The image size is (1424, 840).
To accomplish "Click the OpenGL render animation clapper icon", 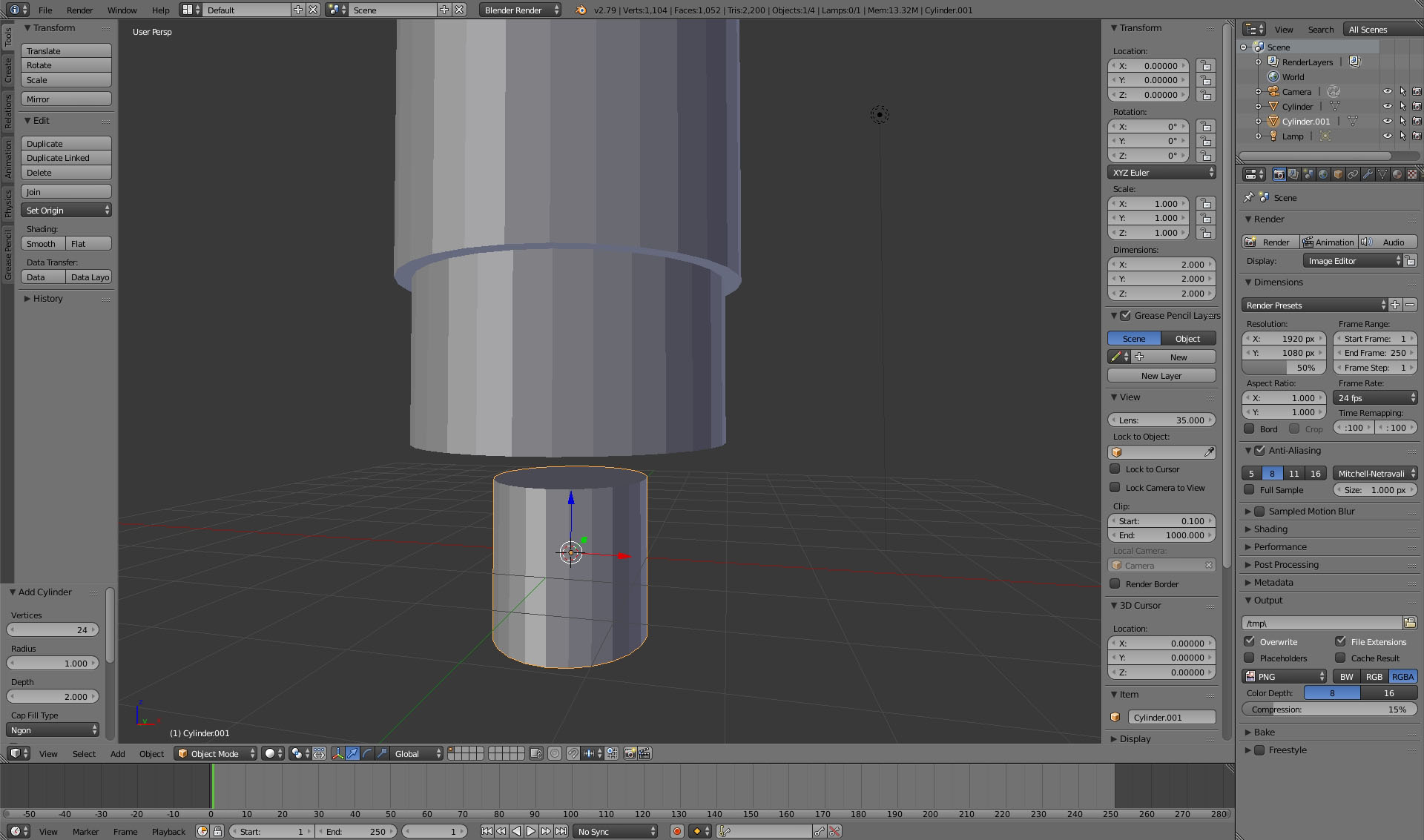I will pyautogui.click(x=645, y=753).
